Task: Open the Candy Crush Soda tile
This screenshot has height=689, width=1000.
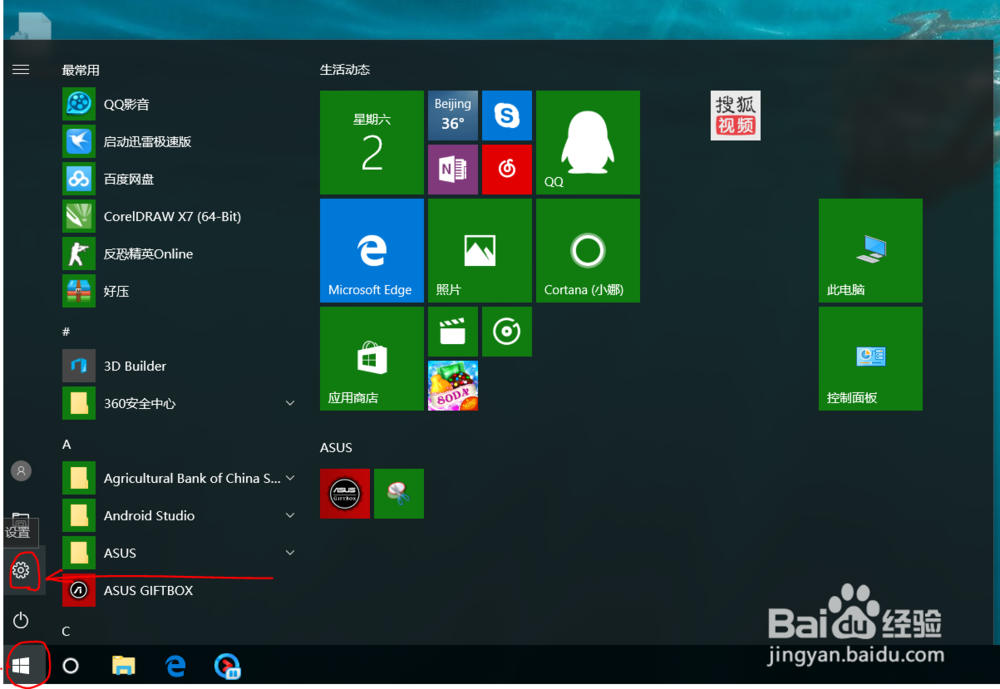Action: pyautogui.click(x=453, y=386)
